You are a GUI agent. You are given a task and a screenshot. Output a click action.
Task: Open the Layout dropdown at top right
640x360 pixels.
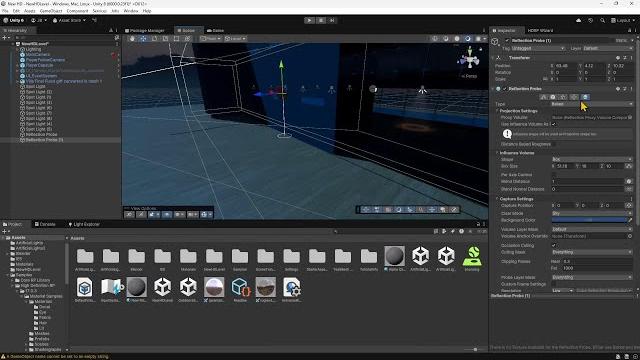click(623, 20)
